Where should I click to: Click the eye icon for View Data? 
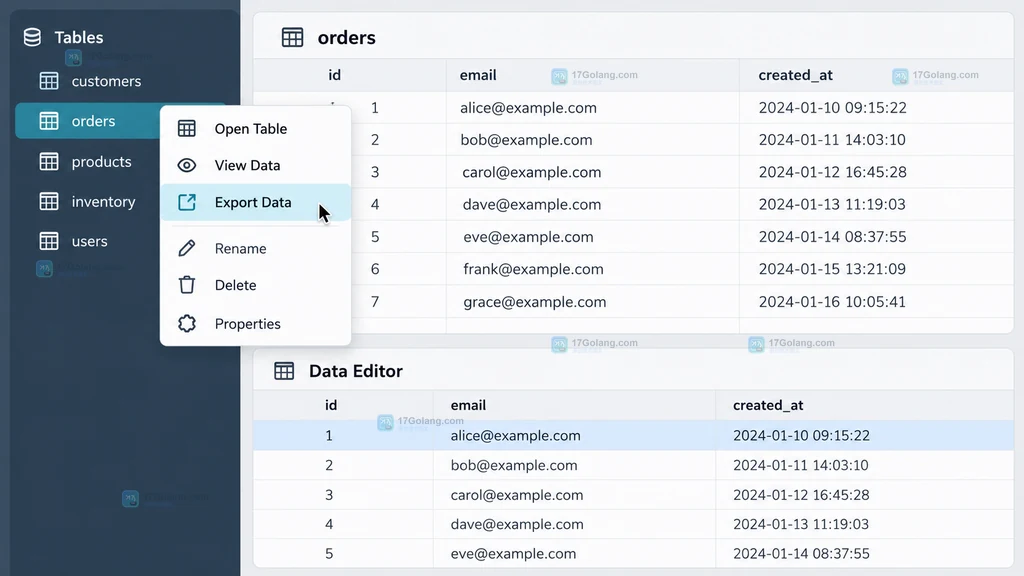pos(187,165)
